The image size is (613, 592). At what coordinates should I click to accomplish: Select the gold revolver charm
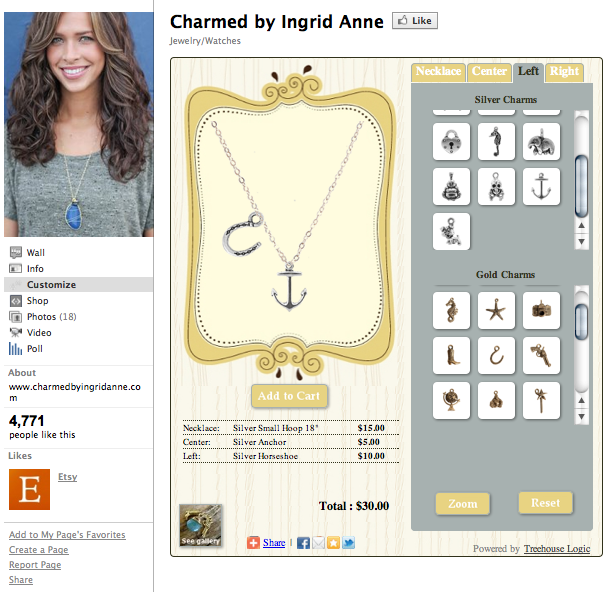(541, 355)
